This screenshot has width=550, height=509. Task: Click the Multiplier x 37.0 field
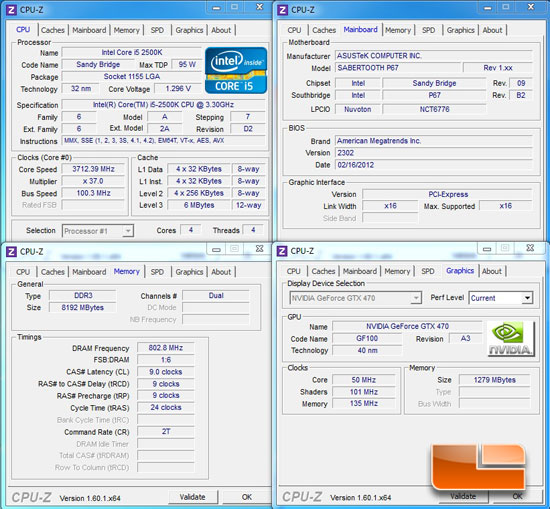click(x=93, y=181)
